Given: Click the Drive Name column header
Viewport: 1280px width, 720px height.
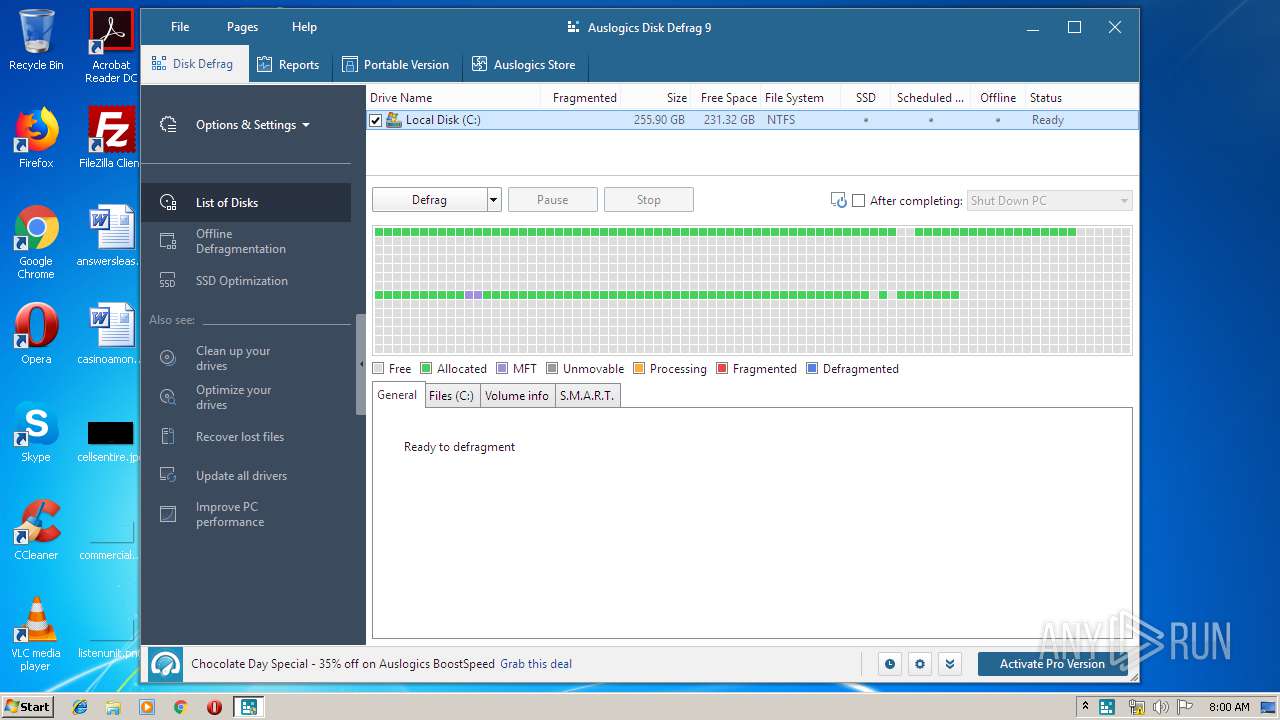Looking at the screenshot, I should click(454, 98).
